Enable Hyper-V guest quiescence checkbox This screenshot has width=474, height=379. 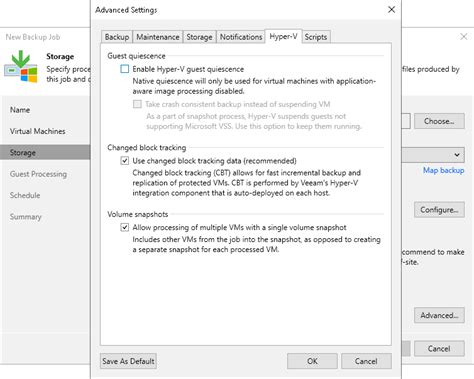pos(125,69)
